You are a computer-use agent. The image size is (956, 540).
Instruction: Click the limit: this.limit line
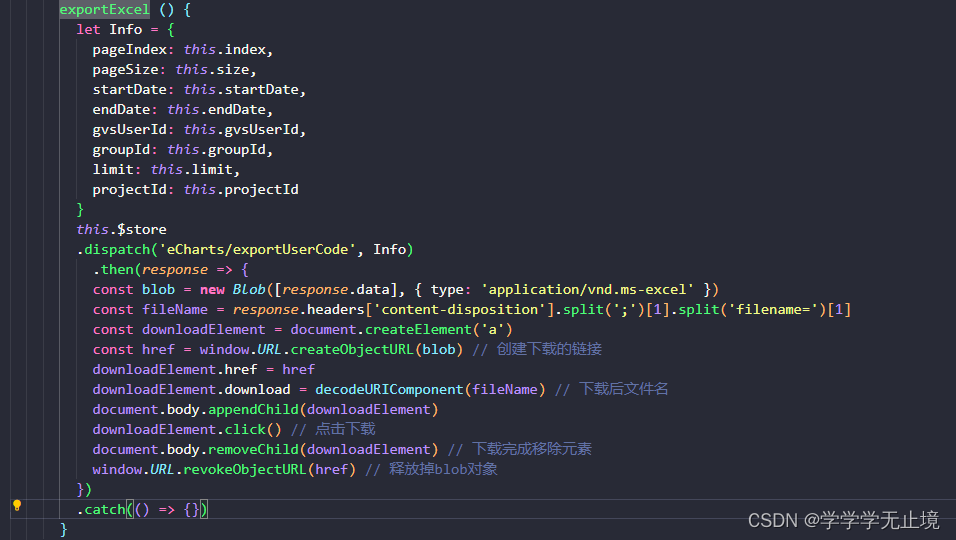coord(166,169)
